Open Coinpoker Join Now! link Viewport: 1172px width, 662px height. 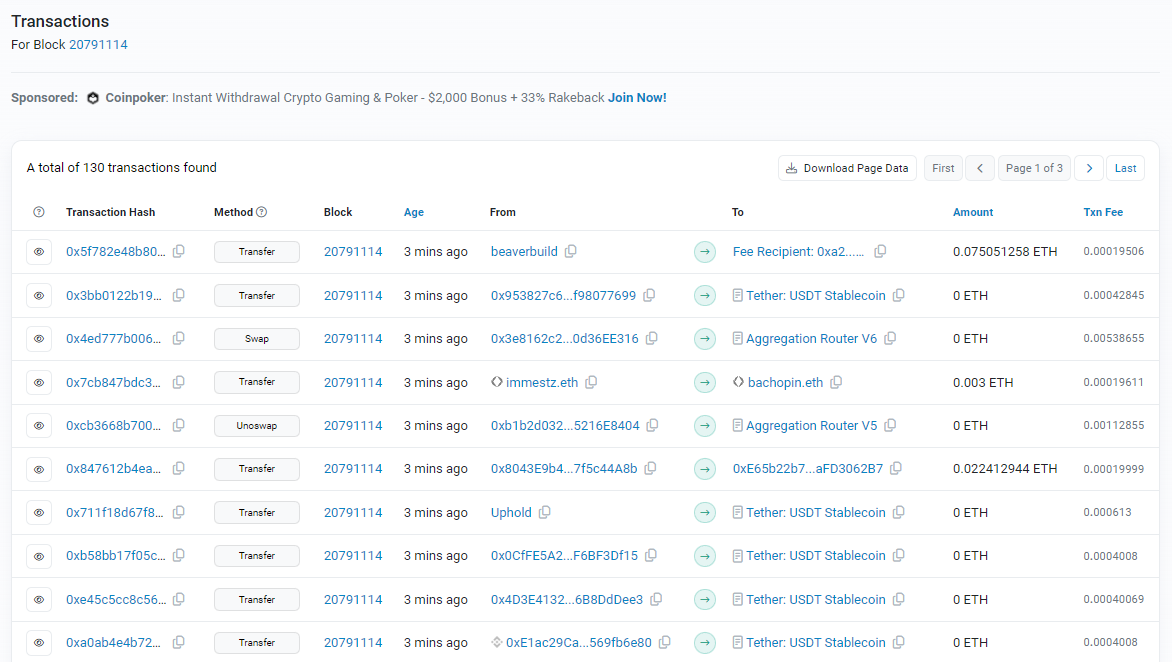637,98
